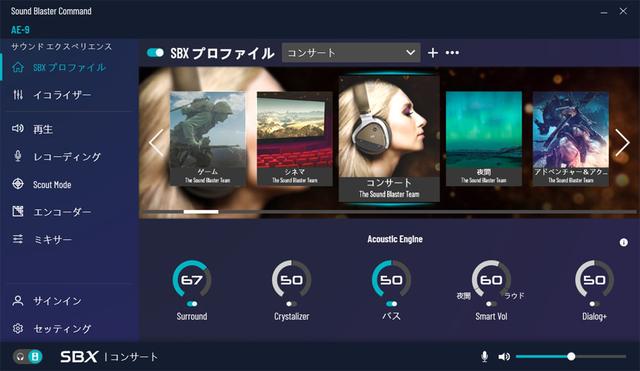Image resolution: width=640 pixels, height=371 pixels.
Task: Open the イコライザー equalizer page icon
Action: coord(18,95)
